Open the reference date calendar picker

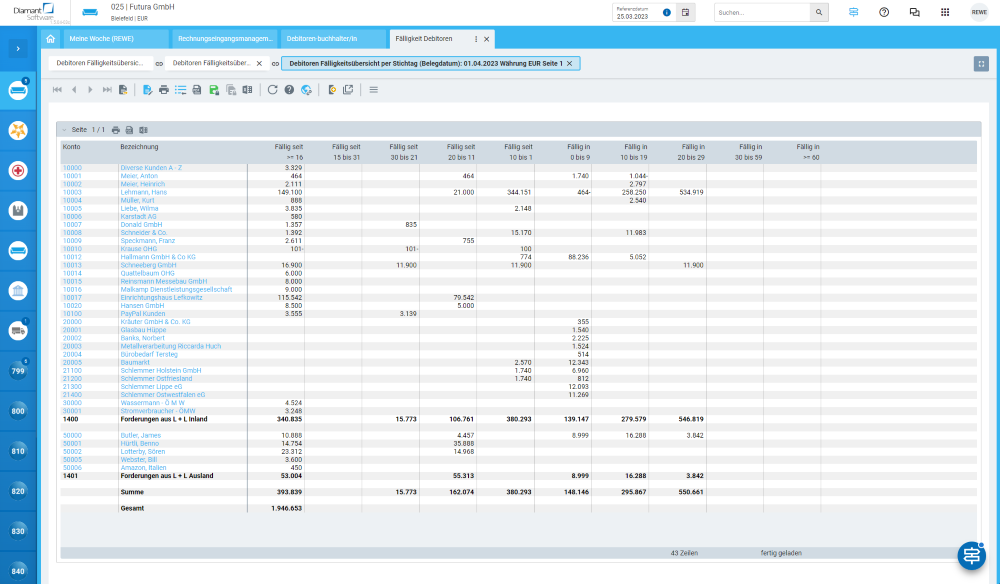tap(686, 12)
